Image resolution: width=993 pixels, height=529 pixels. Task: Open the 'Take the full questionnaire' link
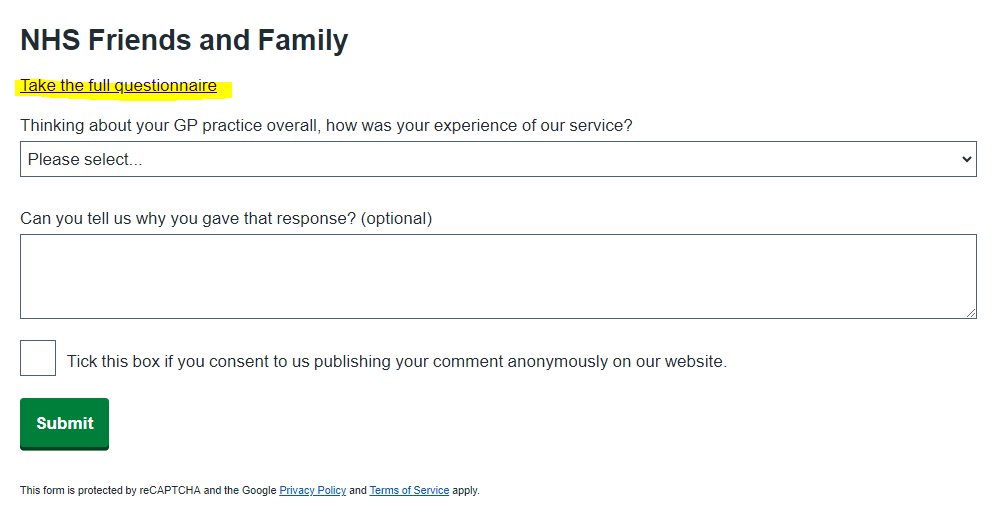[118, 86]
